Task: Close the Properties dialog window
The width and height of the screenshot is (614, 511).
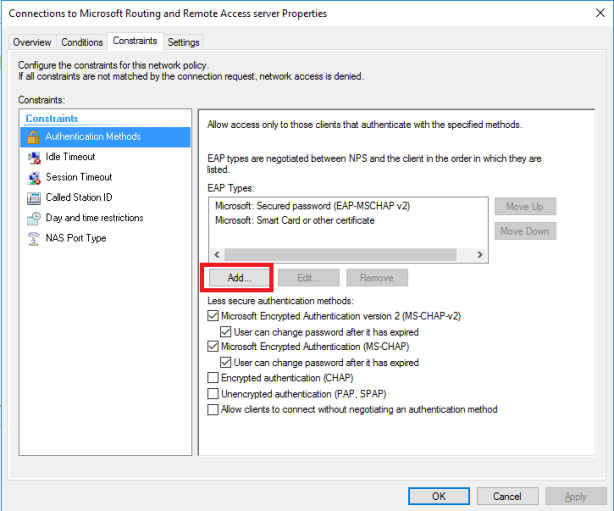Action: [600, 13]
